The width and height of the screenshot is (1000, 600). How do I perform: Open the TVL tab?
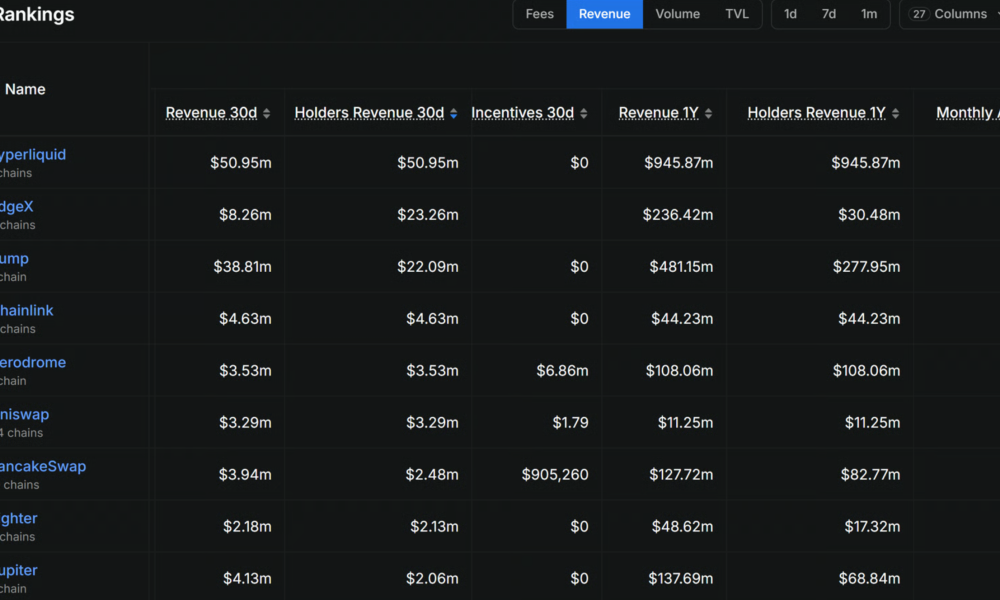point(737,14)
